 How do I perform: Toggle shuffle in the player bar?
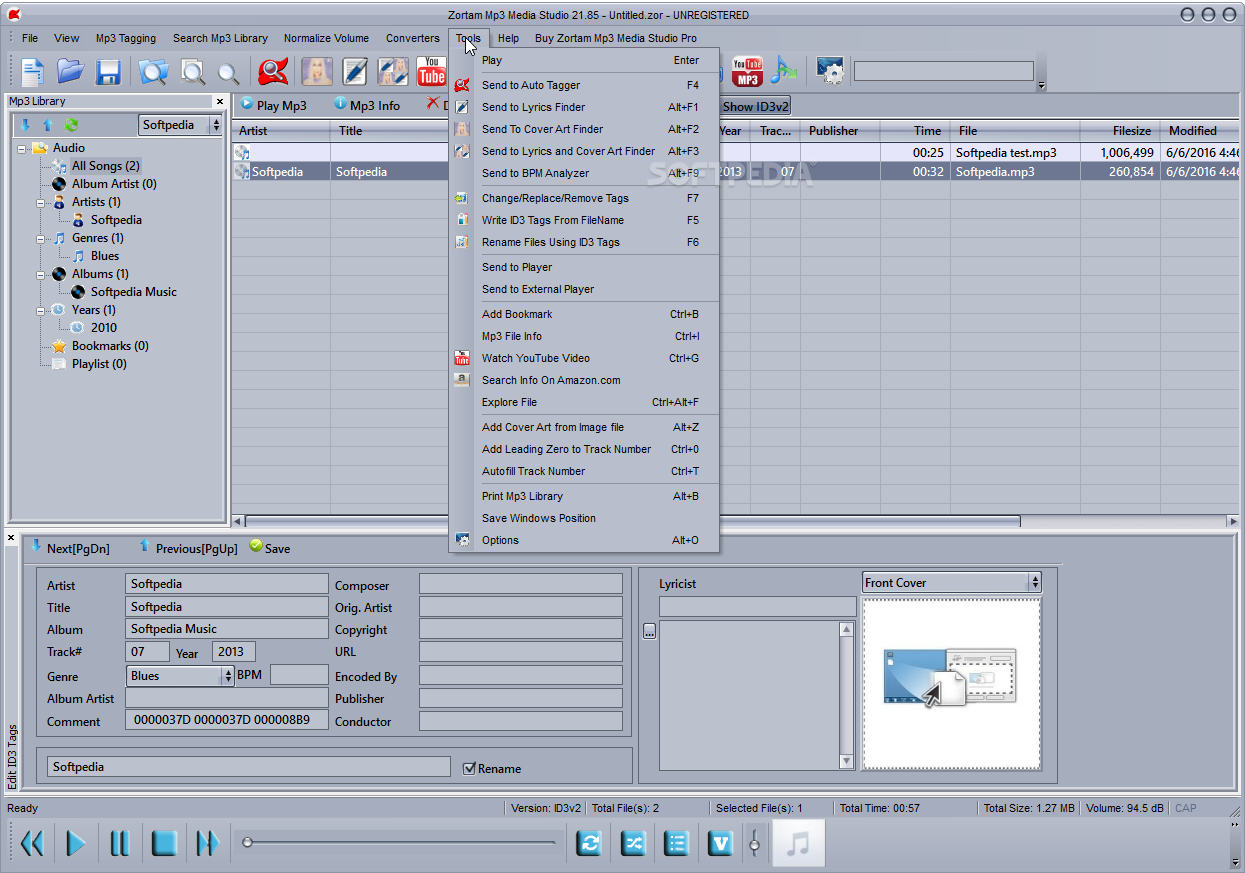[x=633, y=843]
